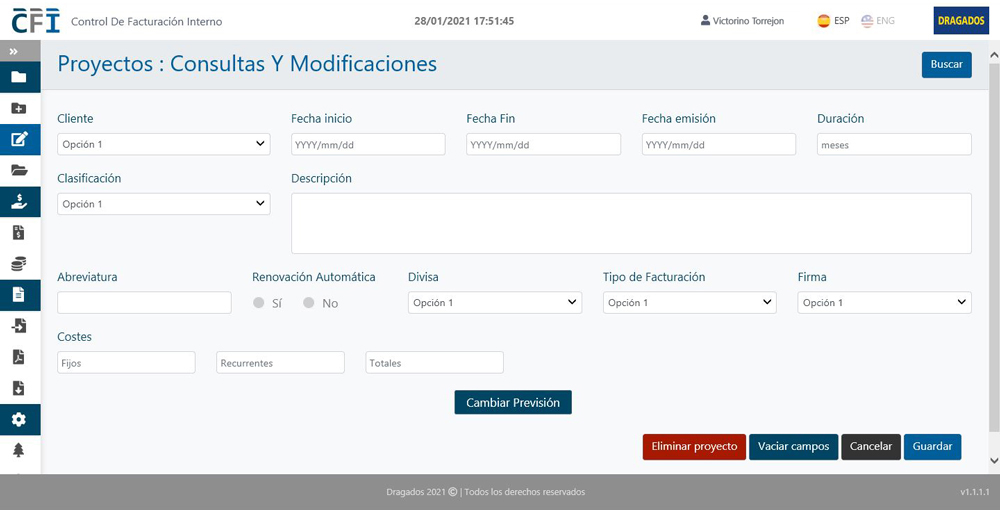Select the hand holding dollar sidebar icon
Screen dimensions: 1000x510
[19, 201]
